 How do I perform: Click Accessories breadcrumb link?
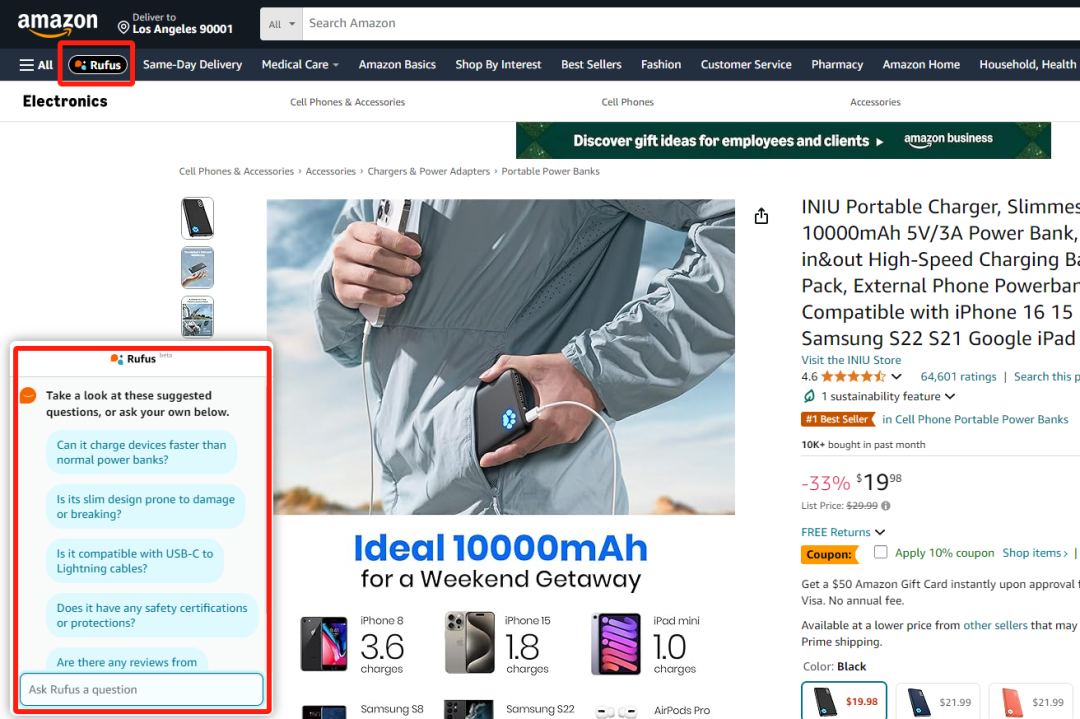(331, 171)
